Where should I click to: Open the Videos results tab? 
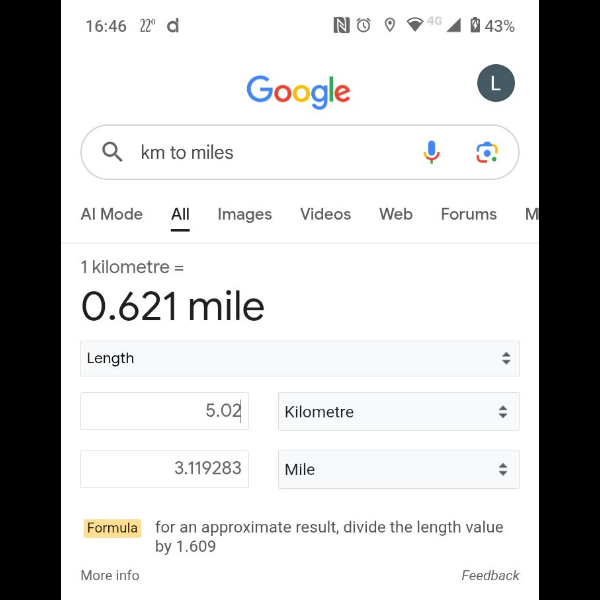tap(325, 214)
